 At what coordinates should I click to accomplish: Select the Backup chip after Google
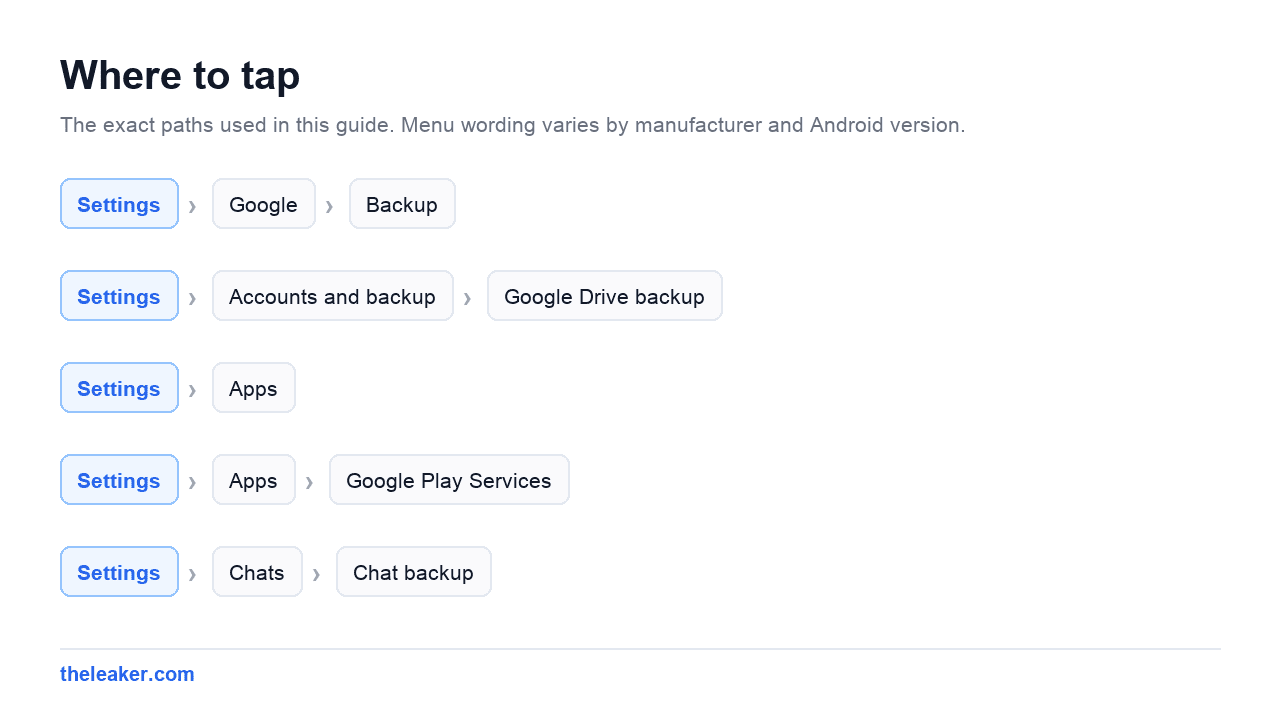point(402,204)
